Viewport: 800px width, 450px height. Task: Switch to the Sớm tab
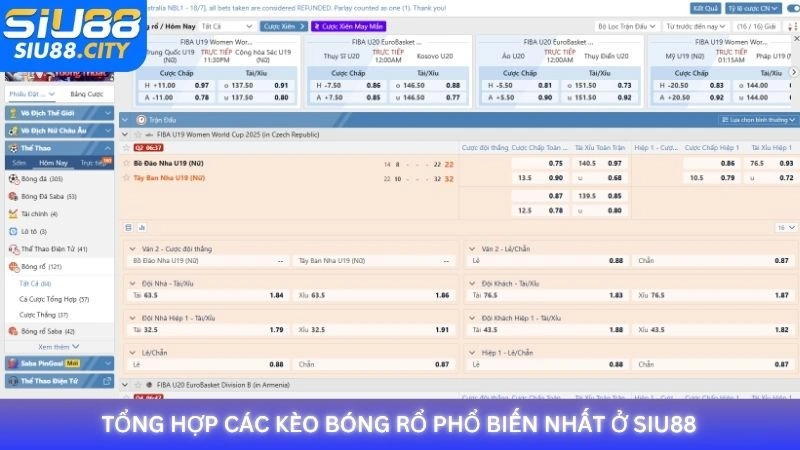coord(19,163)
